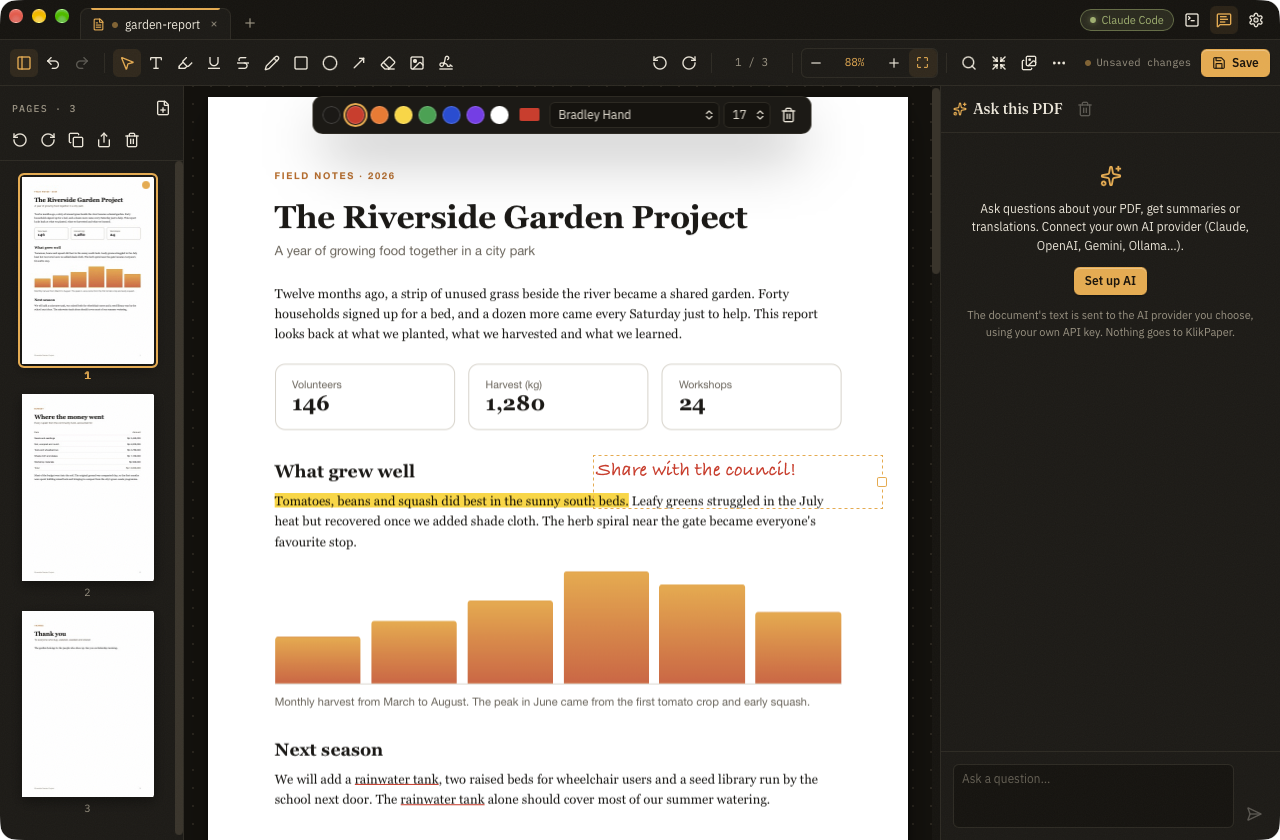The width and height of the screenshot is (1280, 840).
Task: Toggle the pages sidebar panel
Action: tap(24, 63)
